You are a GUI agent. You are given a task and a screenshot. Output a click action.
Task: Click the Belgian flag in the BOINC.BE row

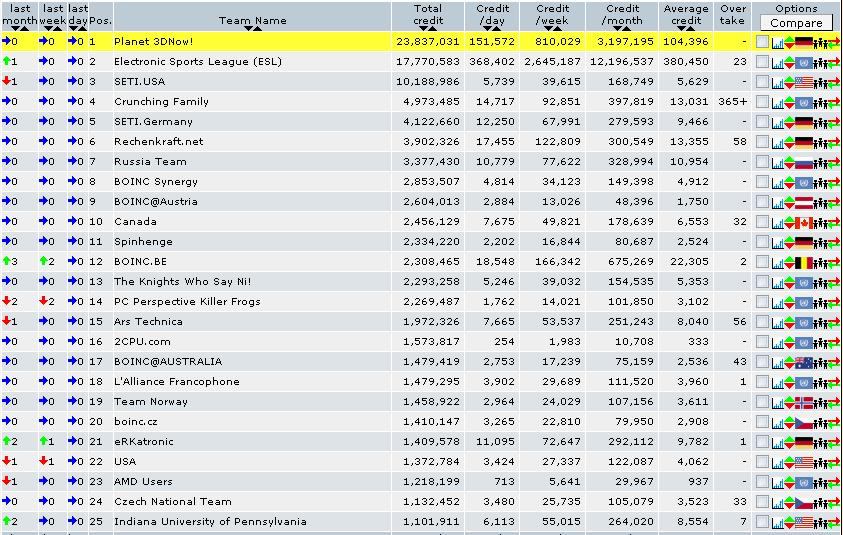(x=804, y=262)
